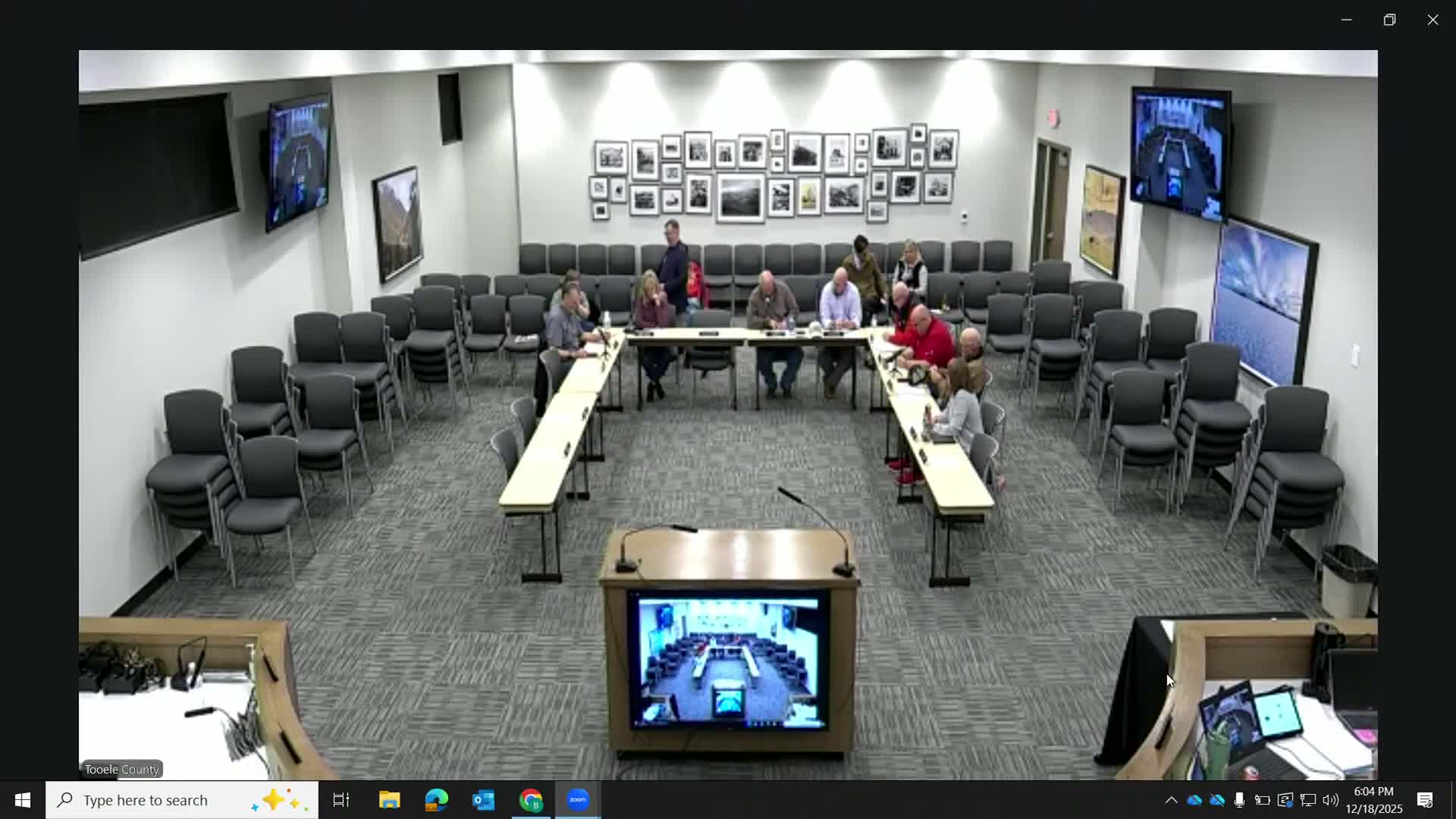Open the clock and calendar flyout
This screenshot has height=819, width=1456.
(1374, 799)
